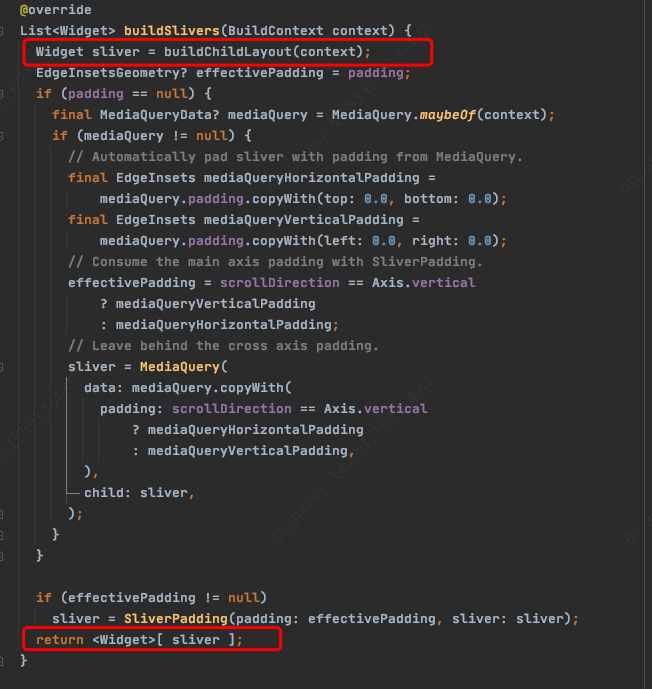
Task: Click the 'left: 0.0' argument
Action: coord(360,241)
